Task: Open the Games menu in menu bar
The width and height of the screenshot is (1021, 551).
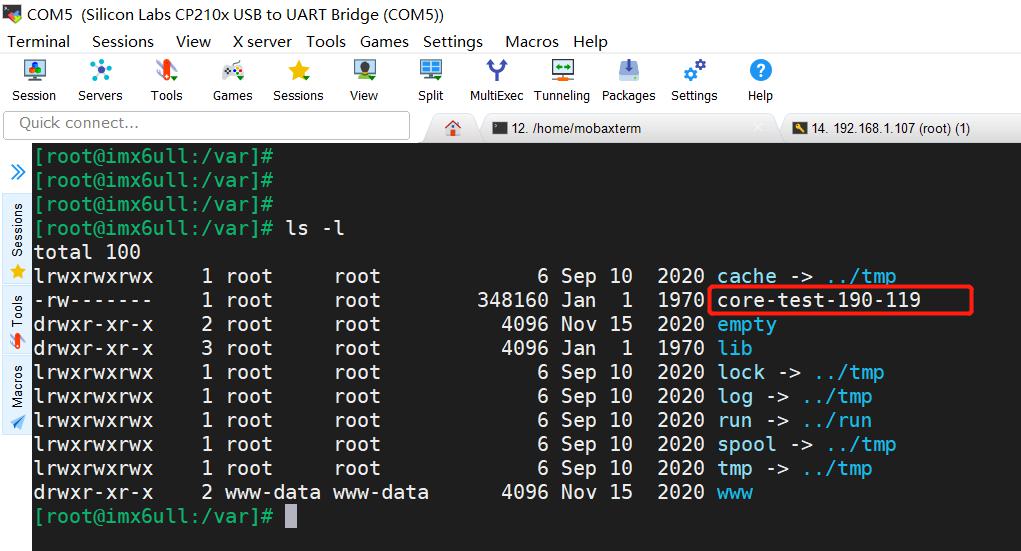Action: coord(384,42)
